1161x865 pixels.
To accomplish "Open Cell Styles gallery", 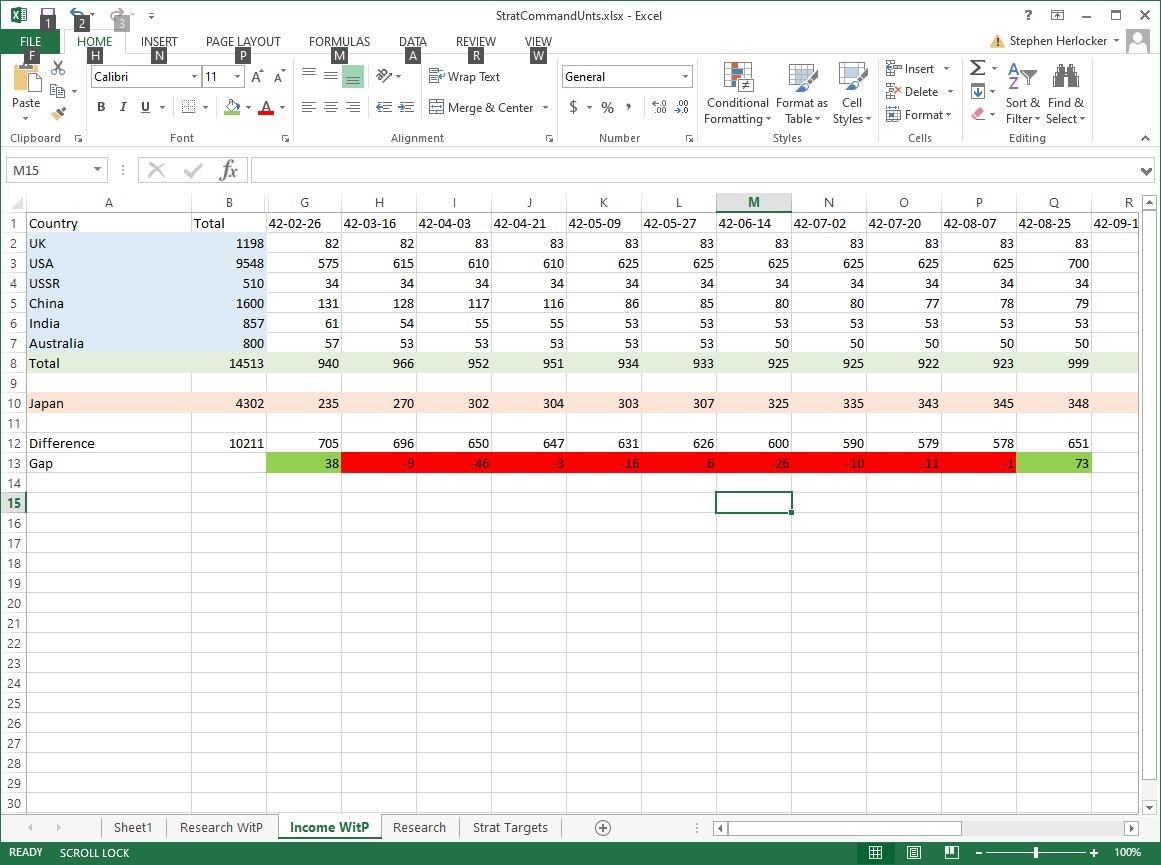I will coord(851,93).
